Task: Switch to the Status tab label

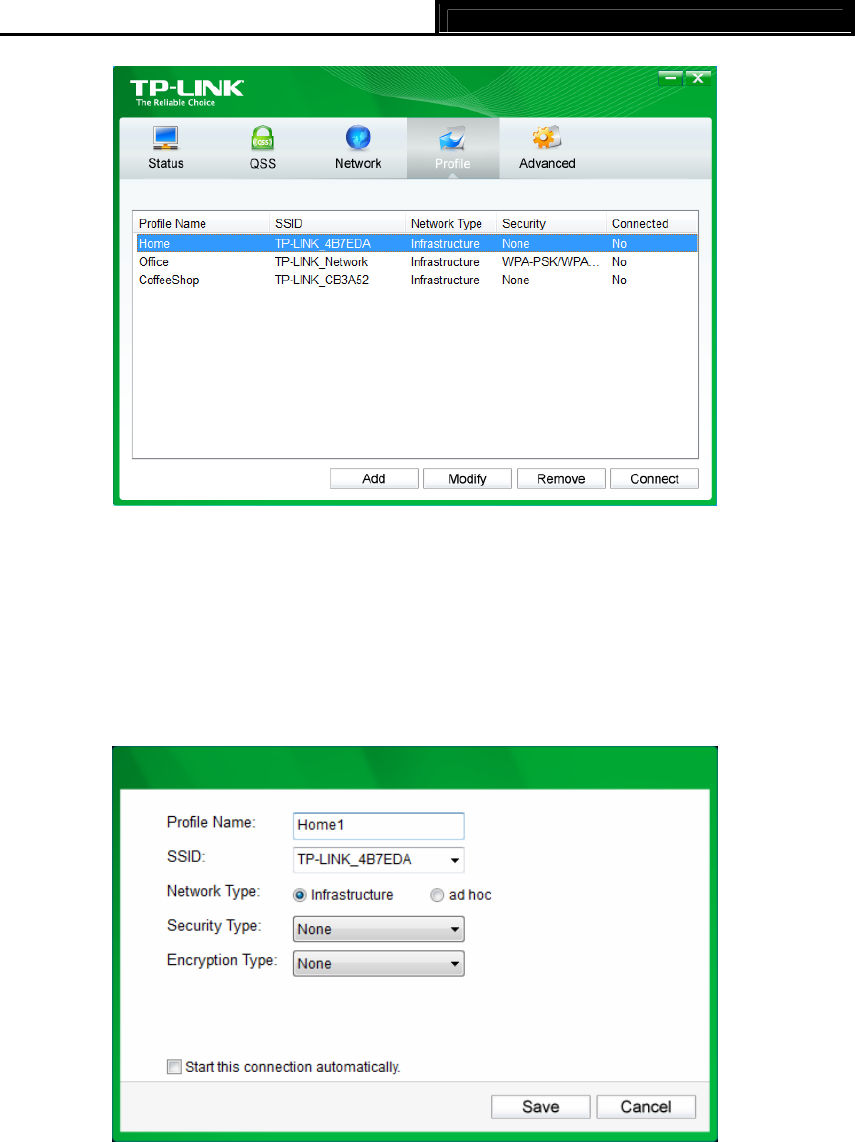Action: 166,164
